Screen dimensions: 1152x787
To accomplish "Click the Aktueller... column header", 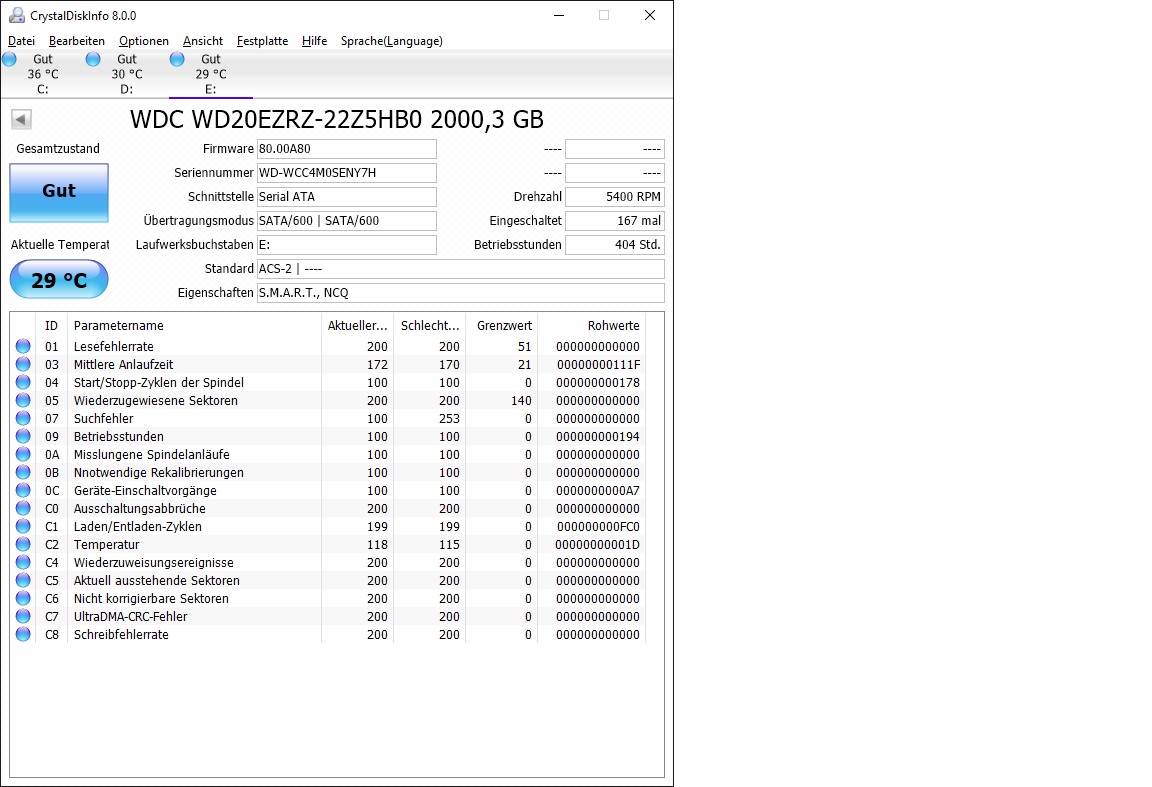I will click(x=357, y=326).
